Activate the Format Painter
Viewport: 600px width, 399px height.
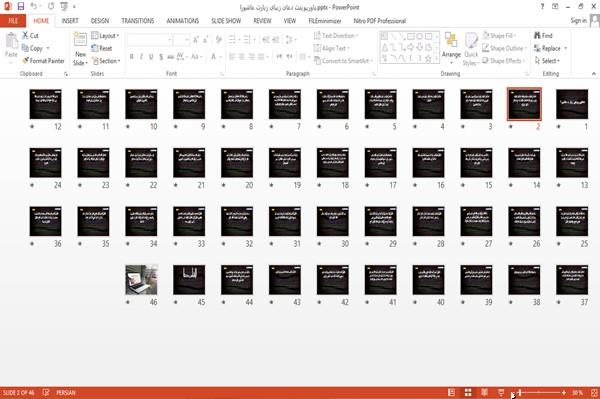coord(43,61)
